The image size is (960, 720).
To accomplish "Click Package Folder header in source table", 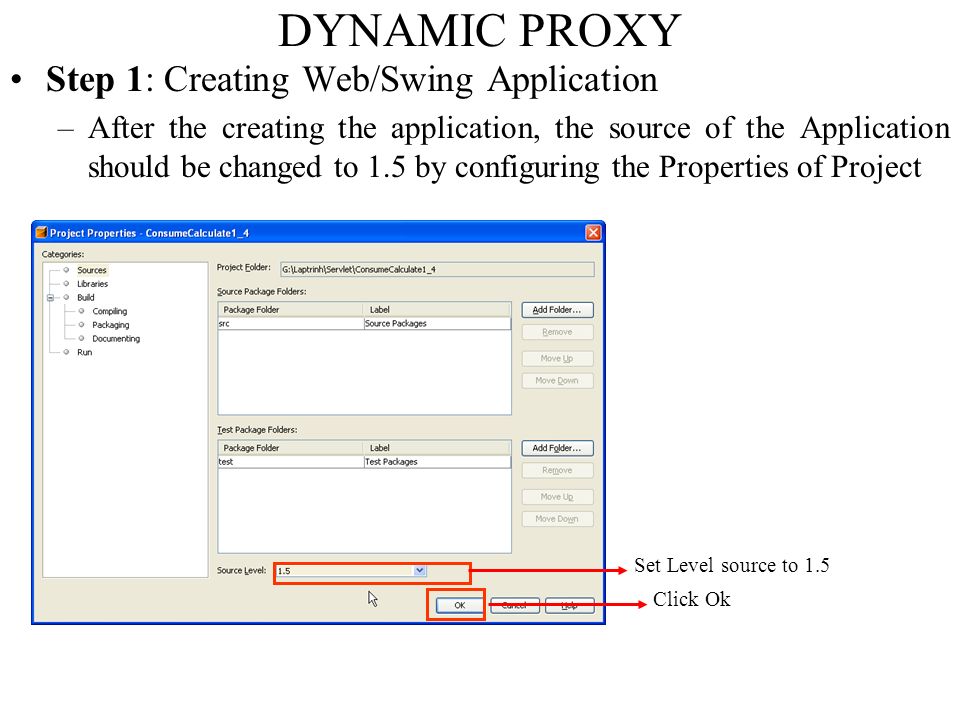I will pos(291,310).
